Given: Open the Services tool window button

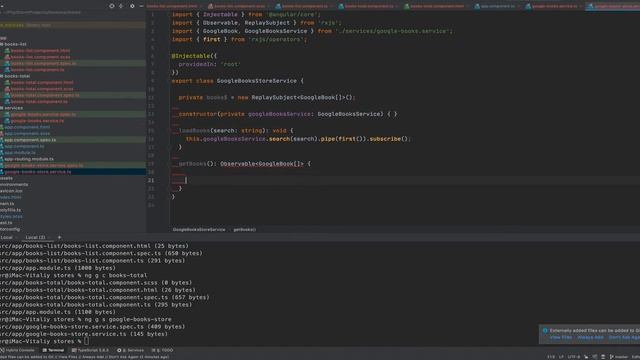Looking at the screenshot, I should tap(131, 350).
